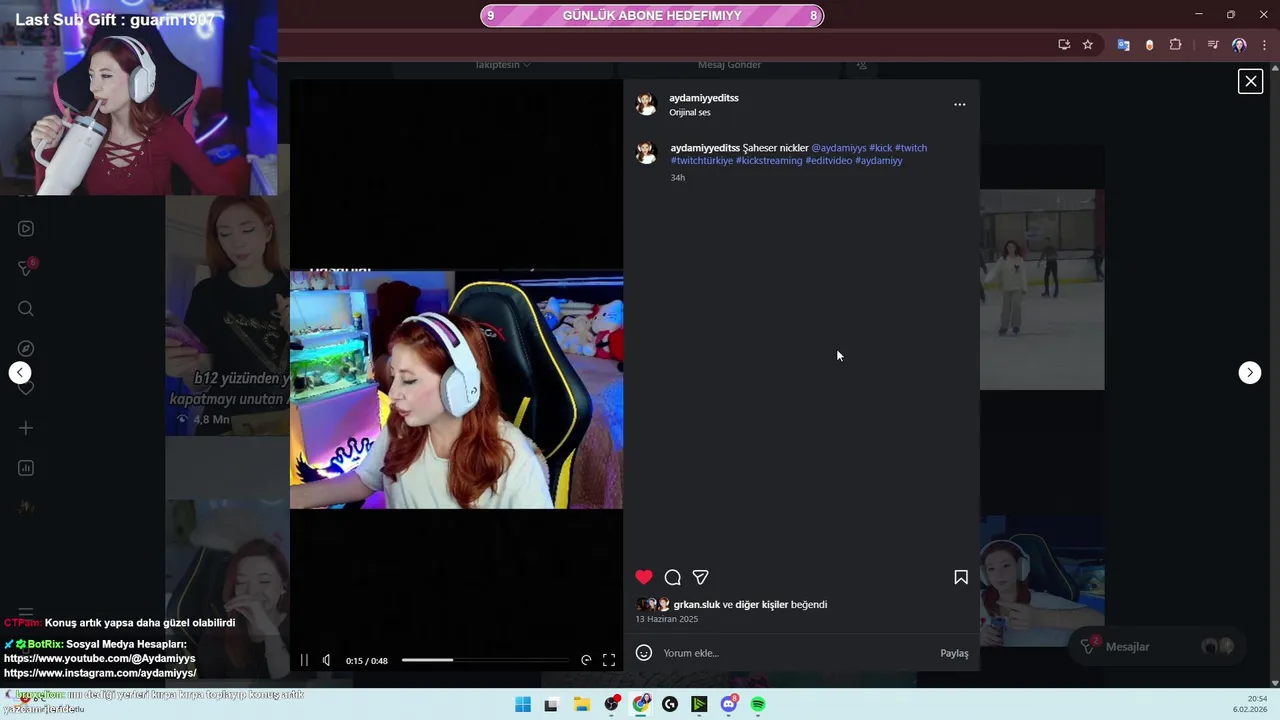The height and width of the screenshot is (720, 1280).
Task: Open the playback speed icon beside fullscreen
Action: pos(586,660)
